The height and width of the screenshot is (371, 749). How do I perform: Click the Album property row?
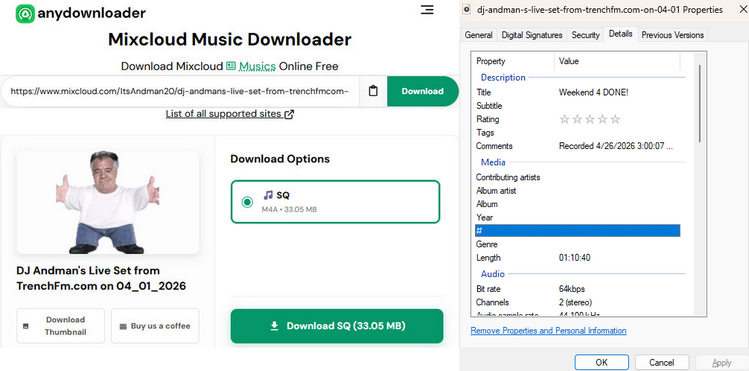578,204
